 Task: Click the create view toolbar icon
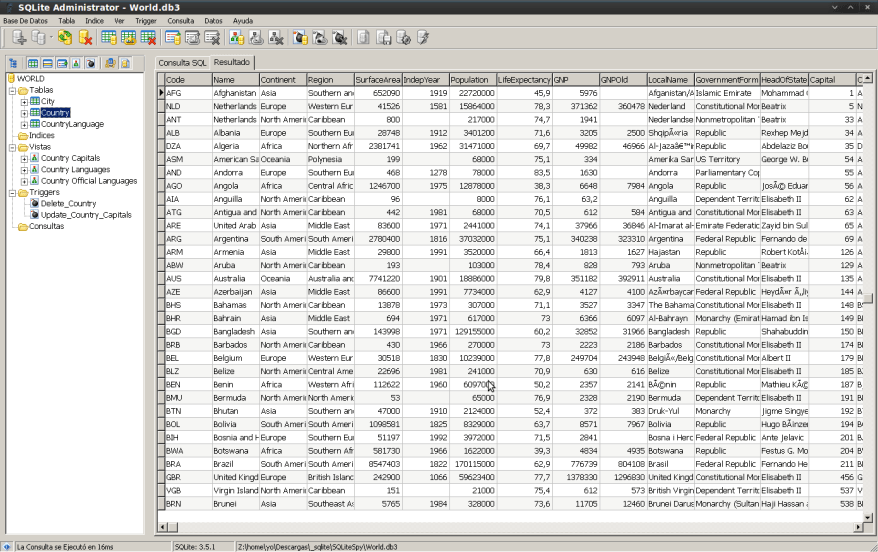173,38
